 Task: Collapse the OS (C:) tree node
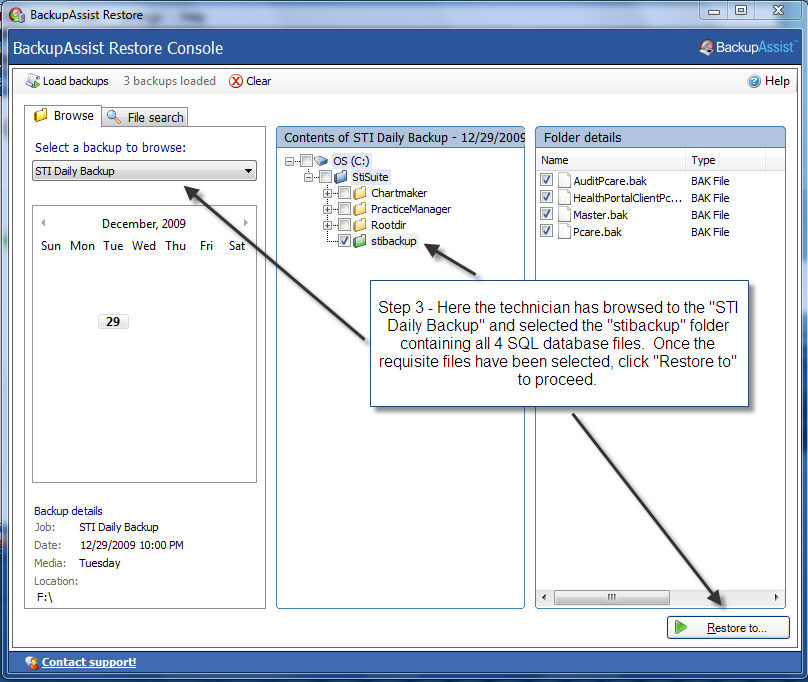(290, 161)
